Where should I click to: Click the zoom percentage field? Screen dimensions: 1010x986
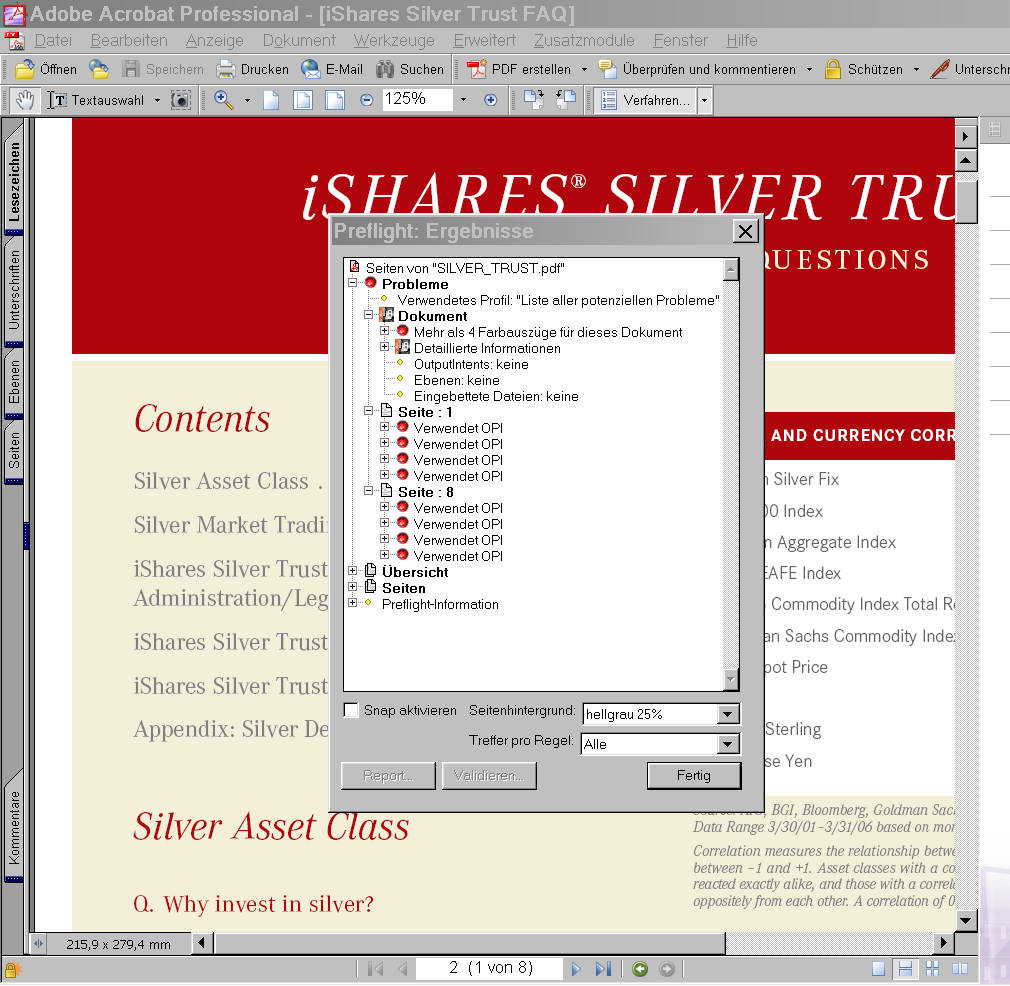pos(417,100)
